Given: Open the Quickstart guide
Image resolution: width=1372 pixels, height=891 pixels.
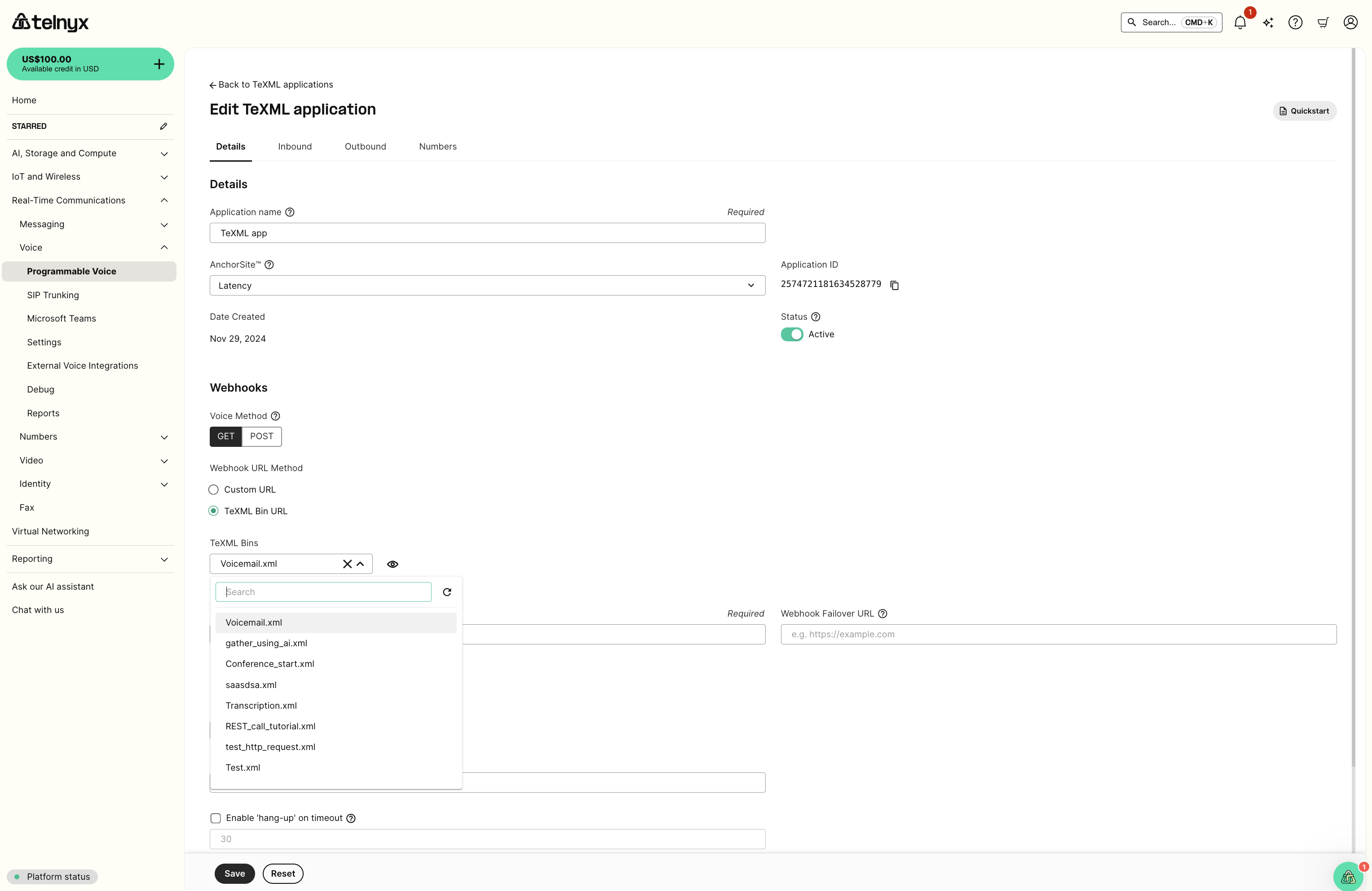Looking at the screenshot, I should (x=1305, y=110).
